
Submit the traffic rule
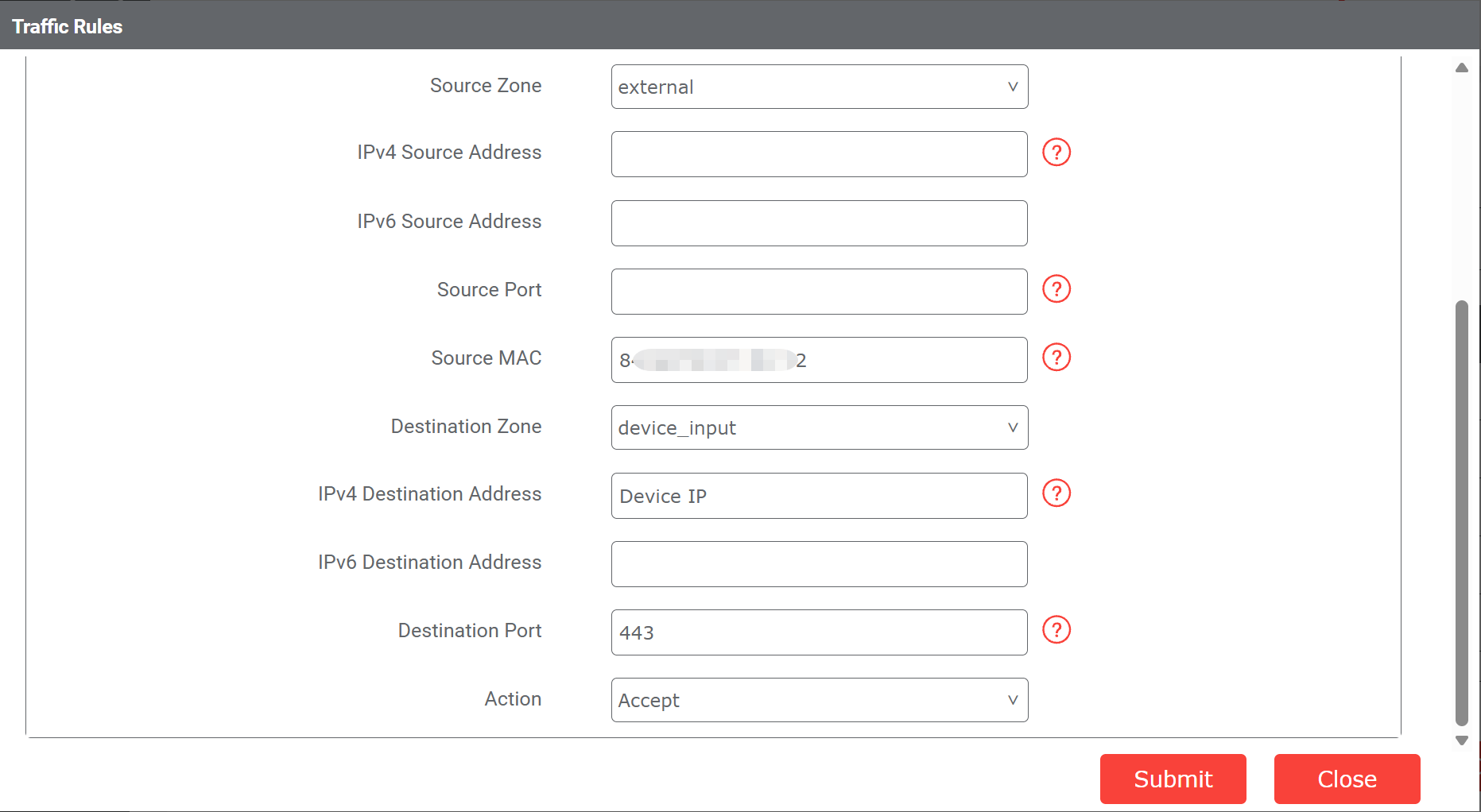tap(1173, 779)
